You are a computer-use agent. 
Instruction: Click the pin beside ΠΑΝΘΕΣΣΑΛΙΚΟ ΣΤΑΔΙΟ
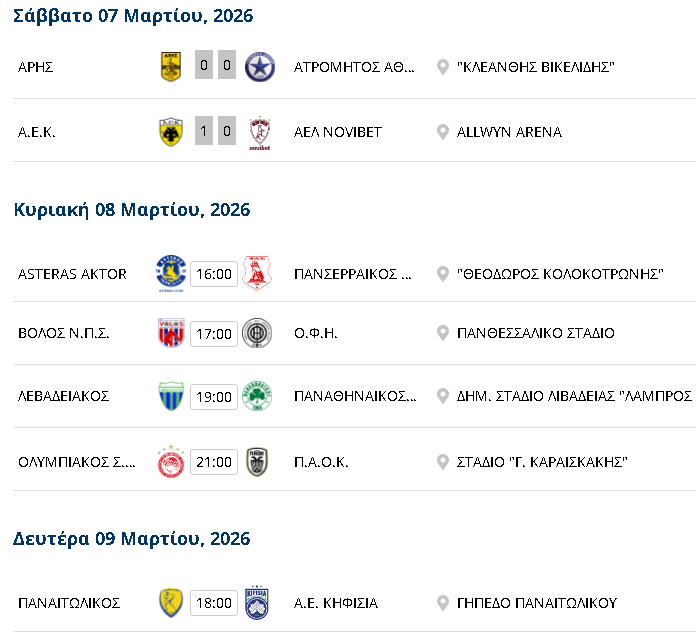click(x=443, y=333)
